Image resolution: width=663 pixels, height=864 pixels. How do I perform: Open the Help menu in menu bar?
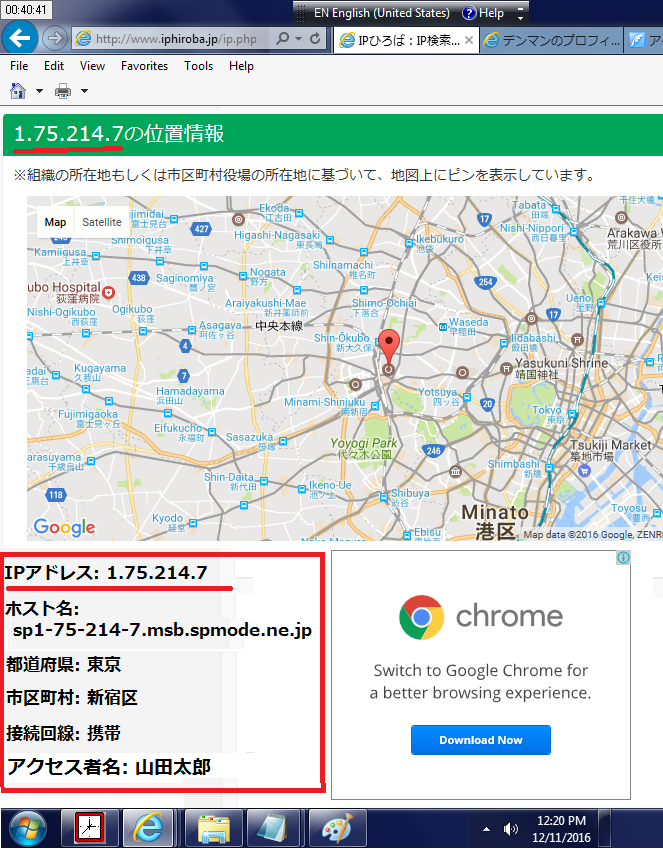tap(241, 66)
